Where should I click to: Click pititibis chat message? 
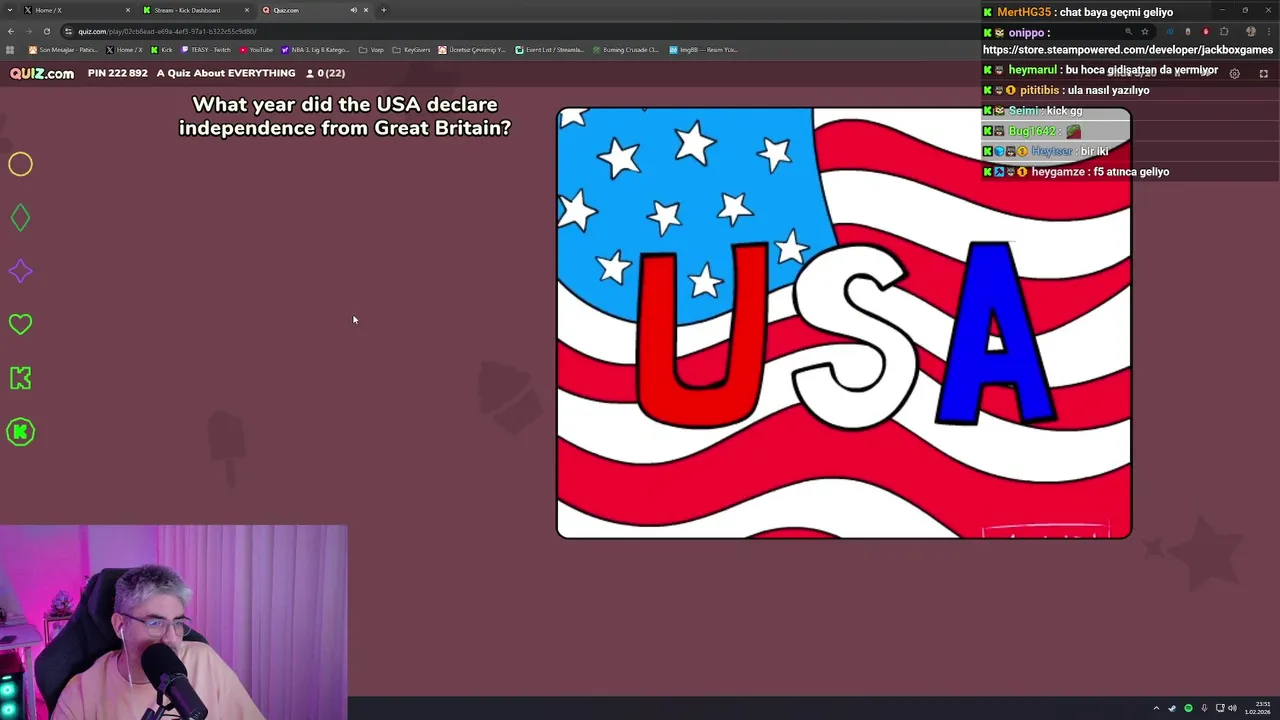point(1066,90)
